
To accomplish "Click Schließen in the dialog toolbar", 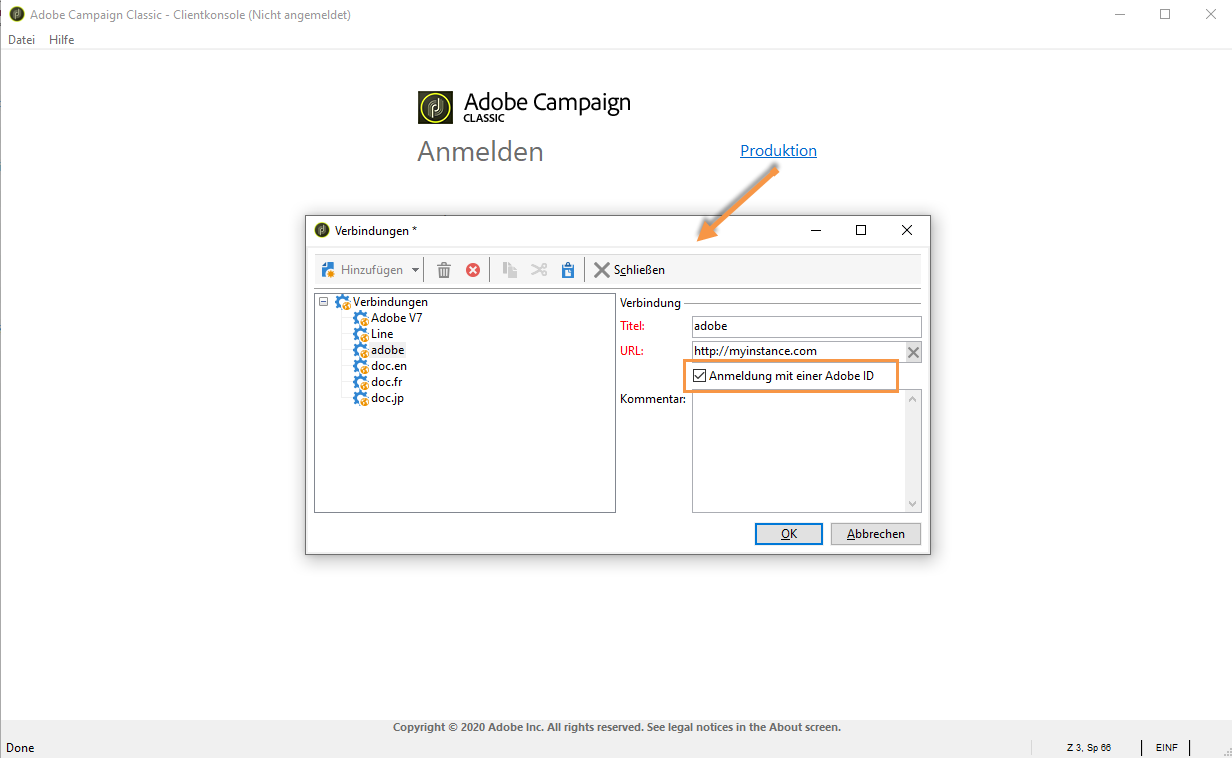I will [629, 270].
